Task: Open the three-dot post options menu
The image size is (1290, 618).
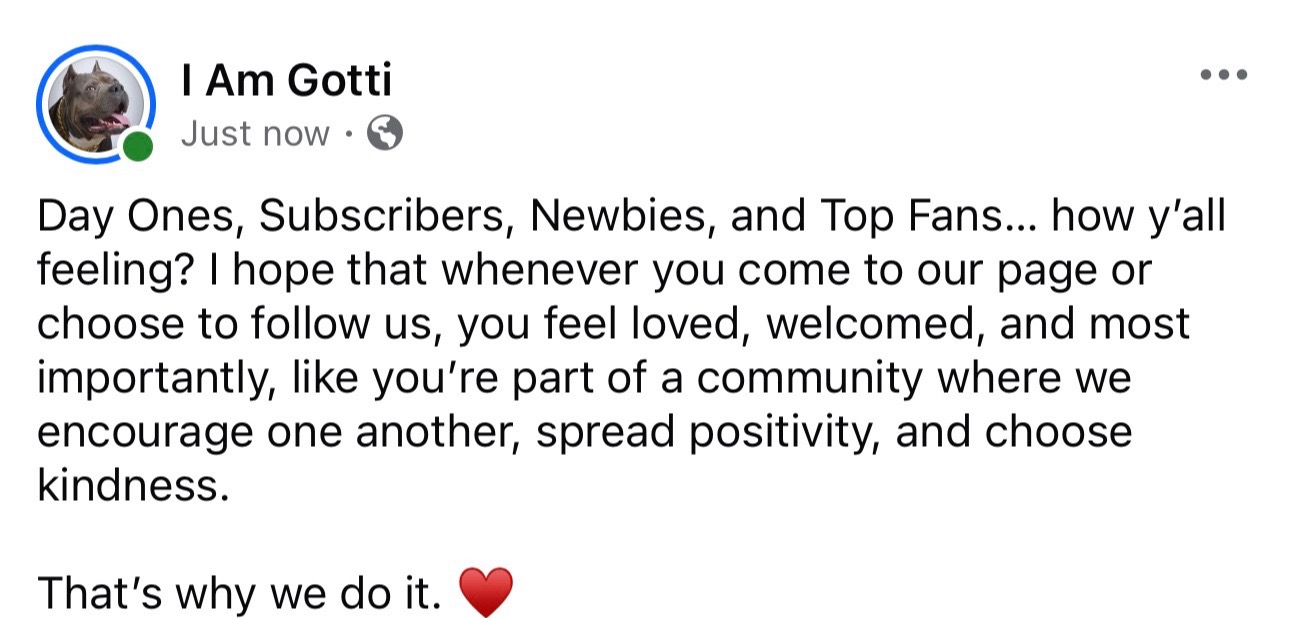Action: 1225,75
